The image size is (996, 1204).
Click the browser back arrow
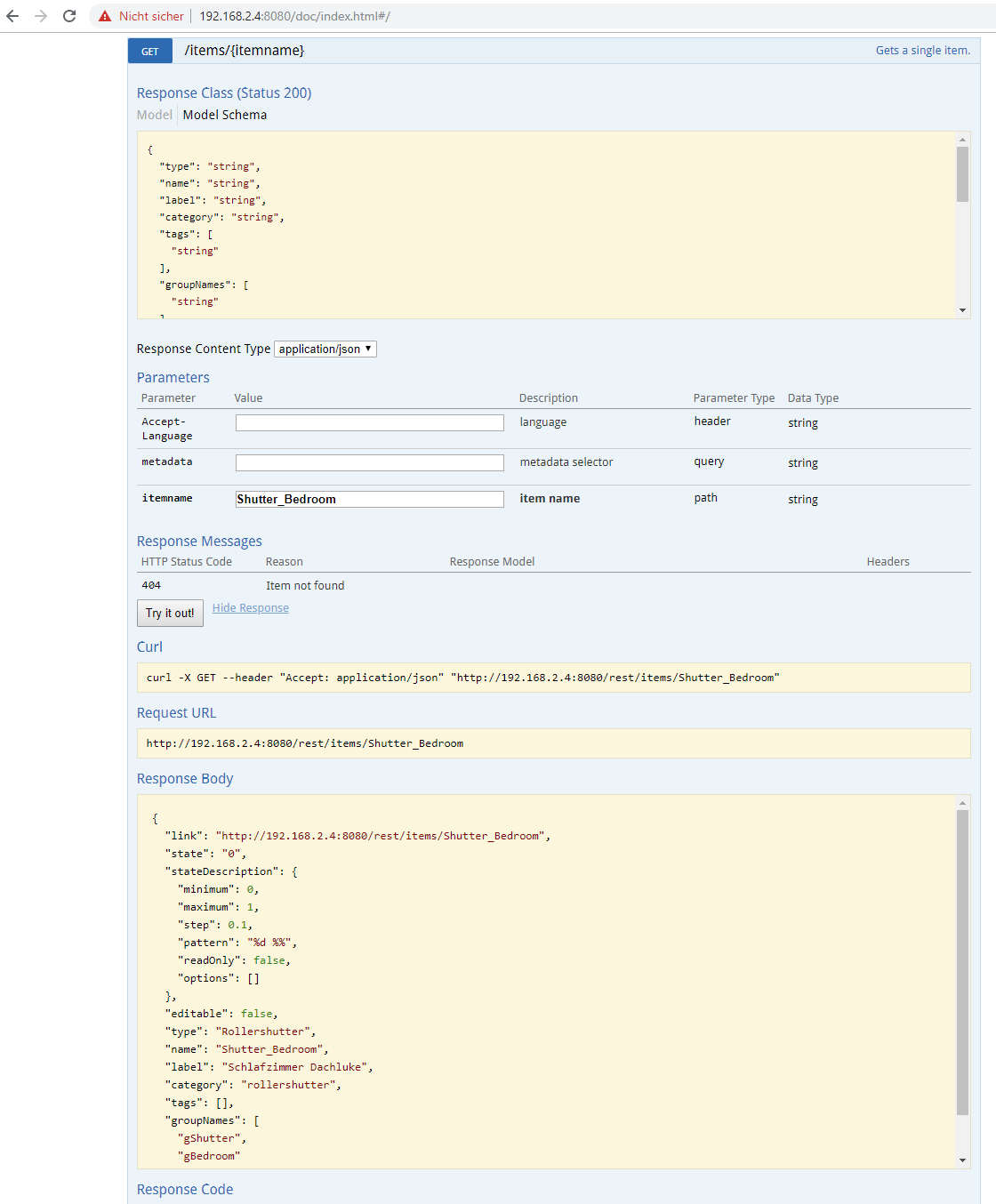12,16
